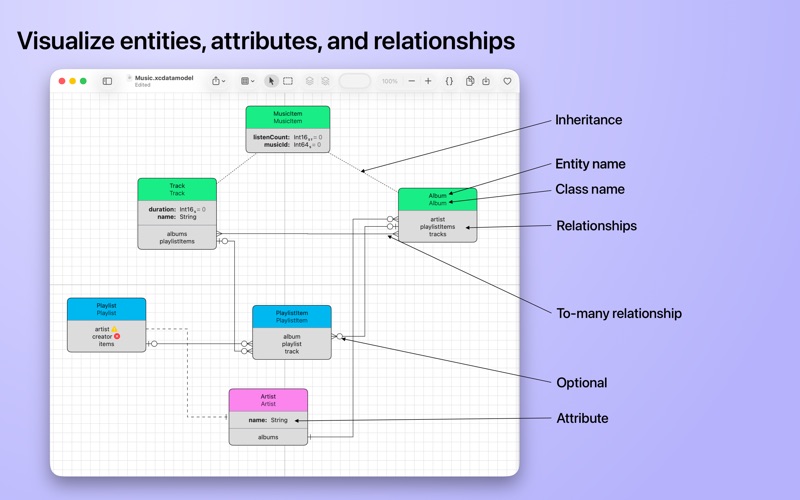The image size is (800, 500).
Task: Select the album relationship in PlaylistItem
Action: point(292,337)
